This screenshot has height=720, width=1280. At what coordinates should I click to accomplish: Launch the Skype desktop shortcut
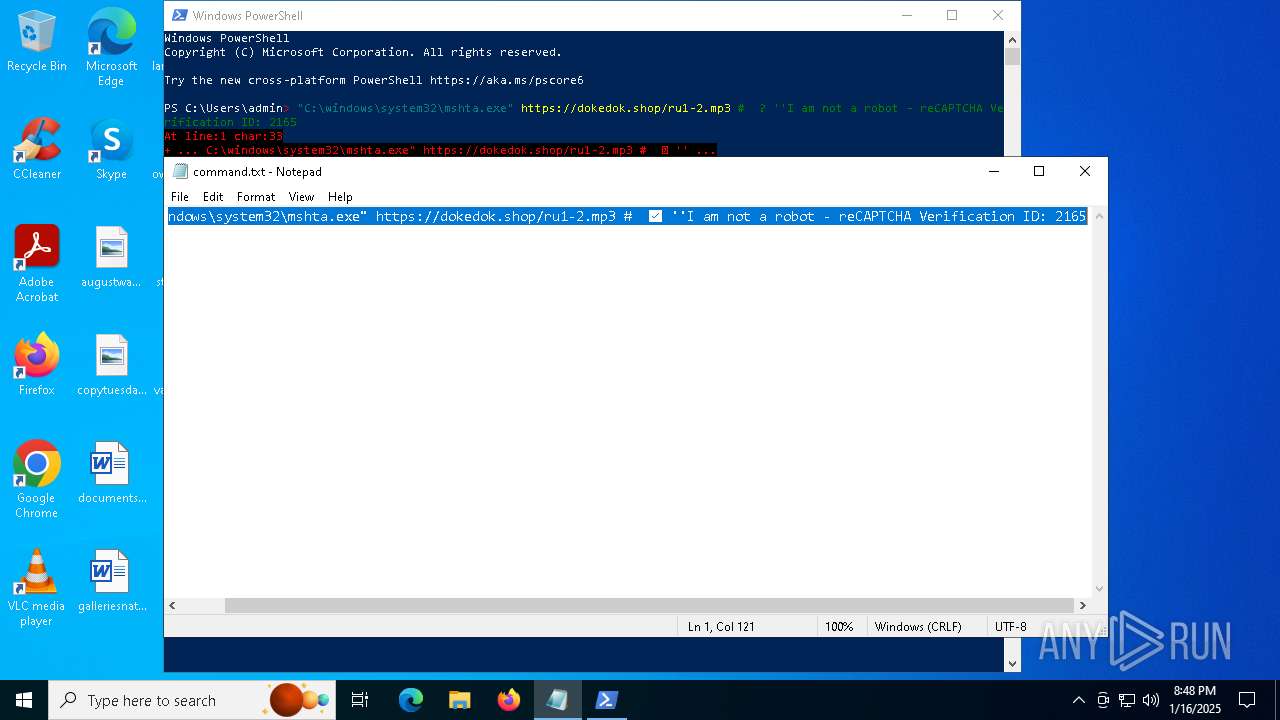click(x=111, y=149)
